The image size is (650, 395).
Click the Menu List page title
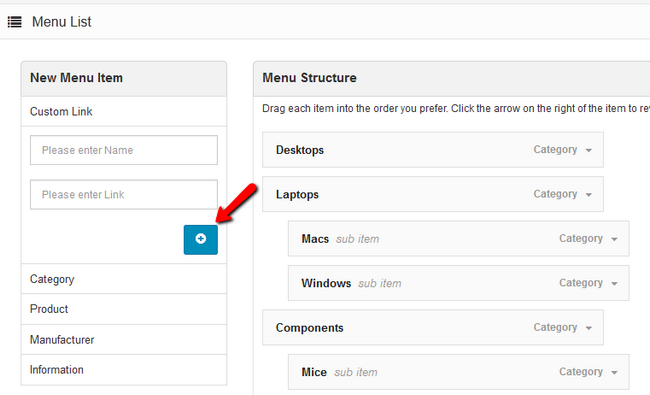click(62, 22)
